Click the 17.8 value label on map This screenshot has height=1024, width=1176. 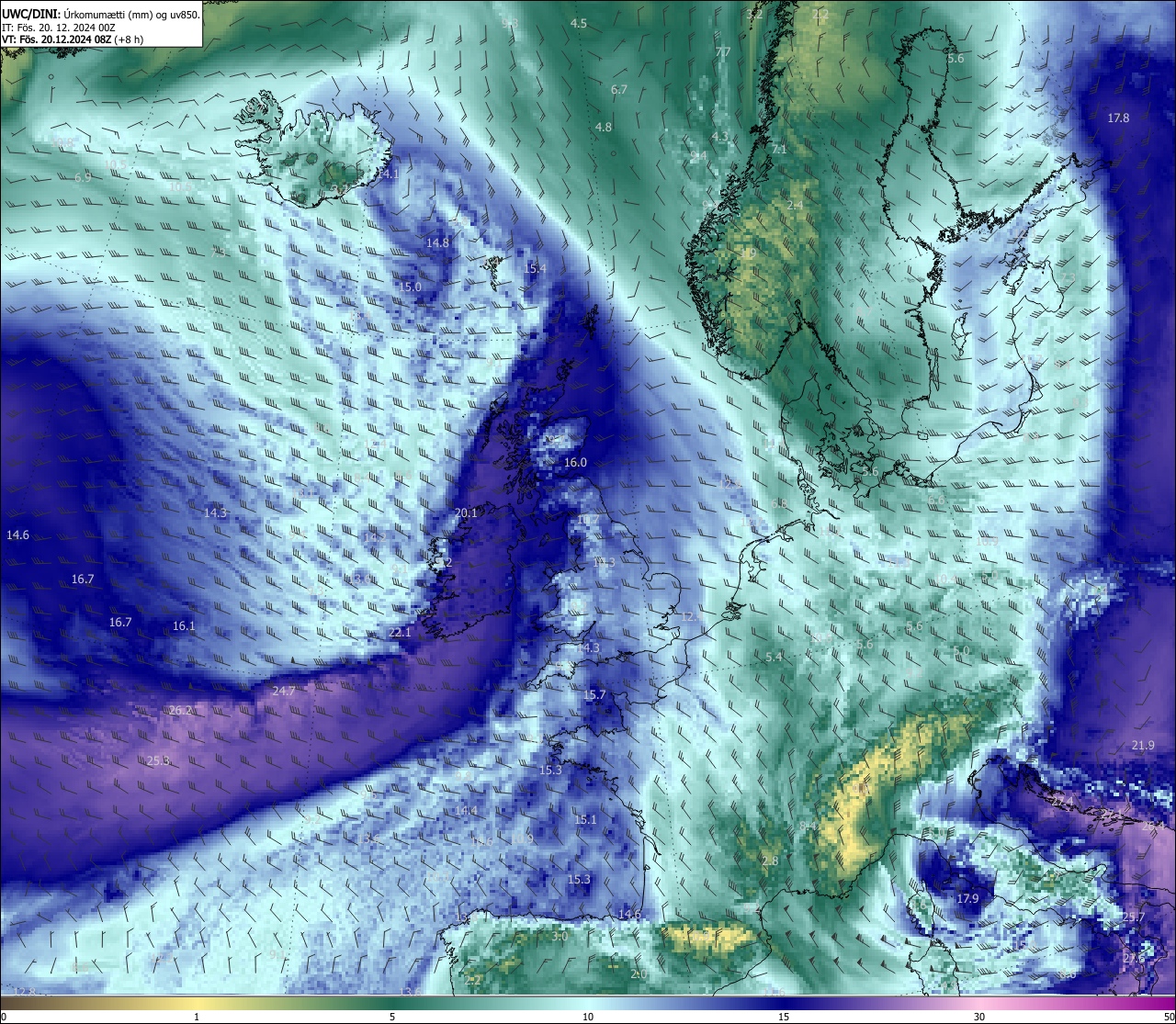(1118, 118)
